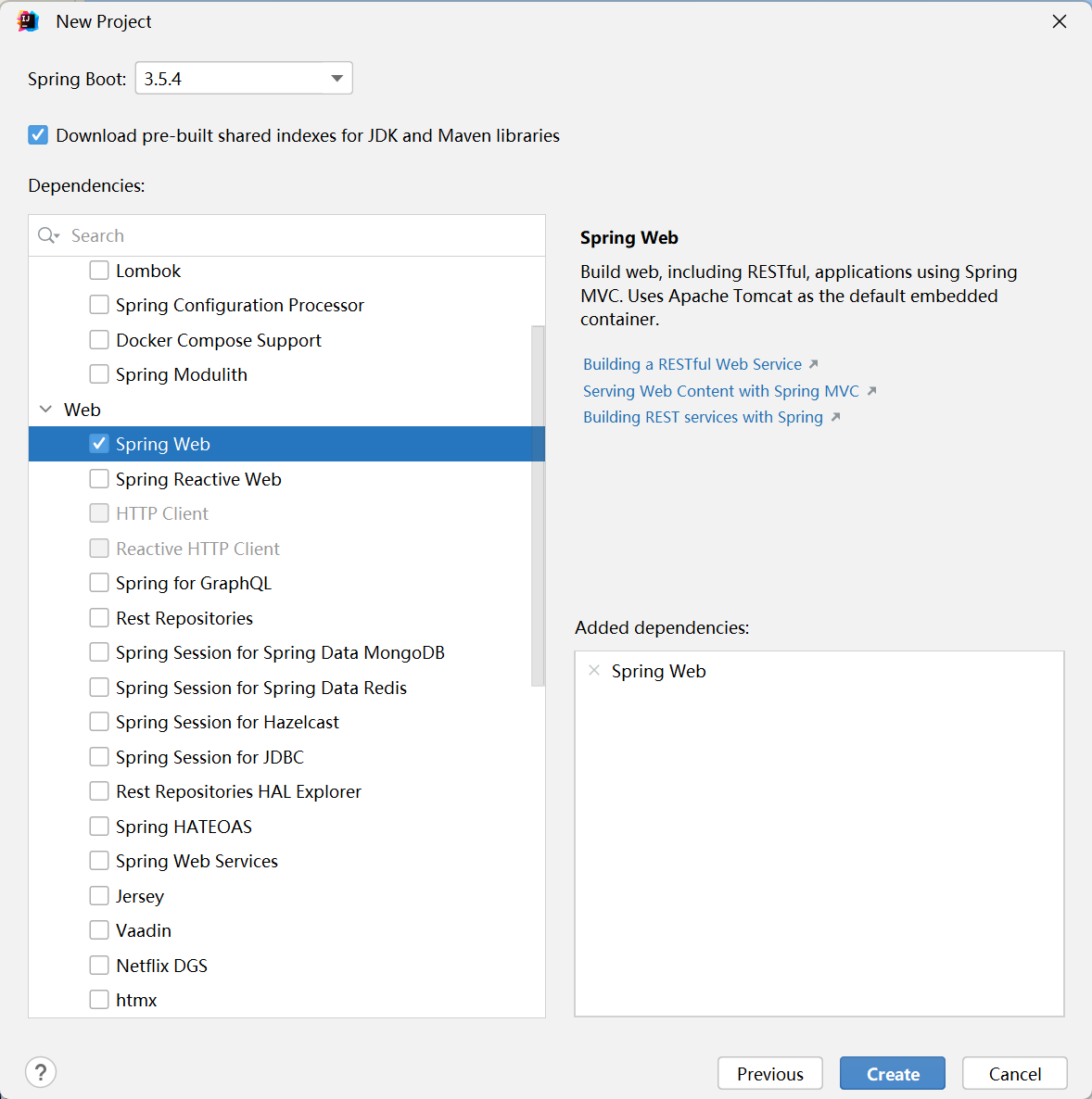Enable the Lombok checkbox
This screenshot has height=1099, width=1092.
click(99, 271)
